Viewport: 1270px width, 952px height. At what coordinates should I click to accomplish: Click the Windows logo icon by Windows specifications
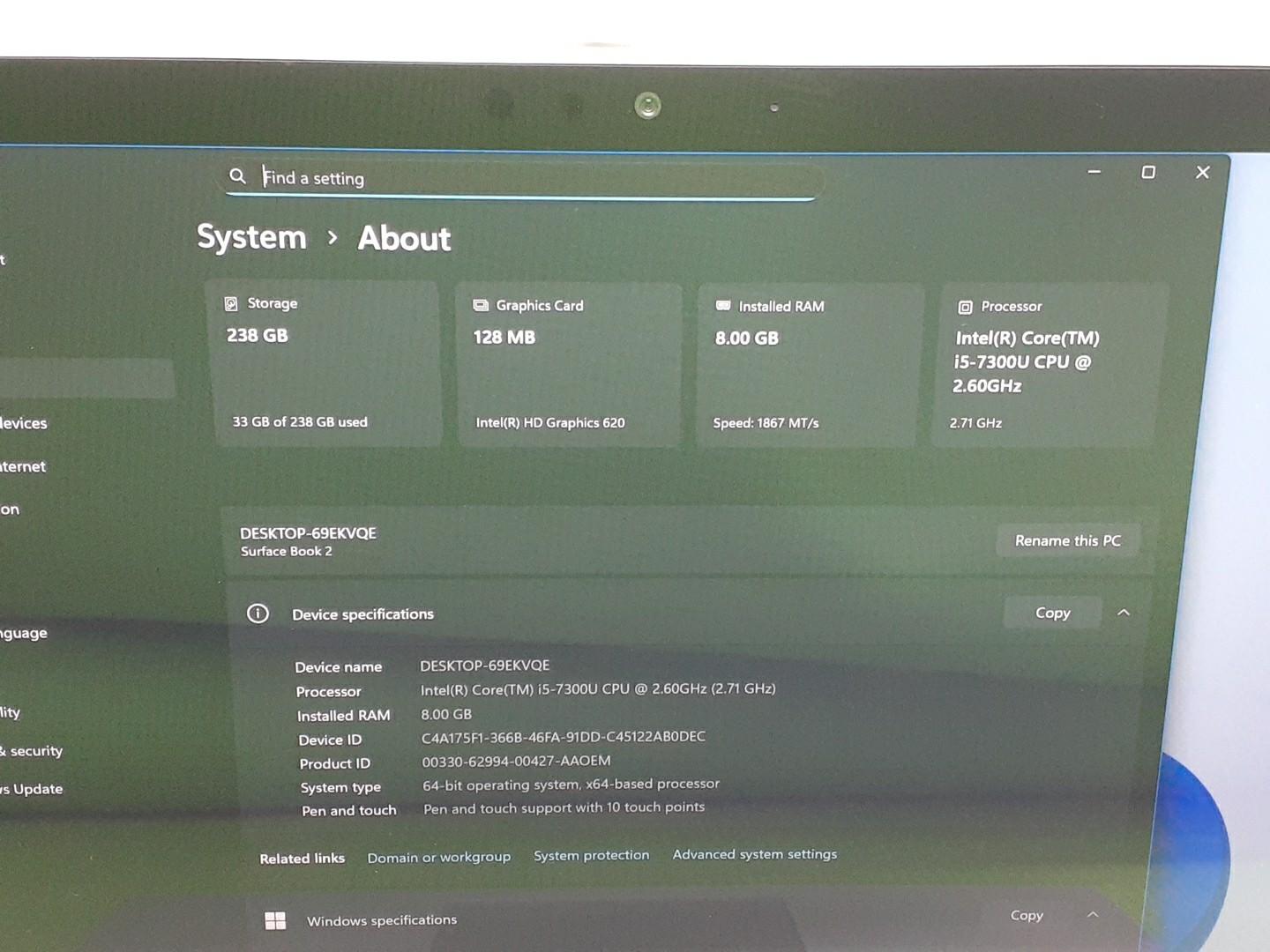pos(275,920)
